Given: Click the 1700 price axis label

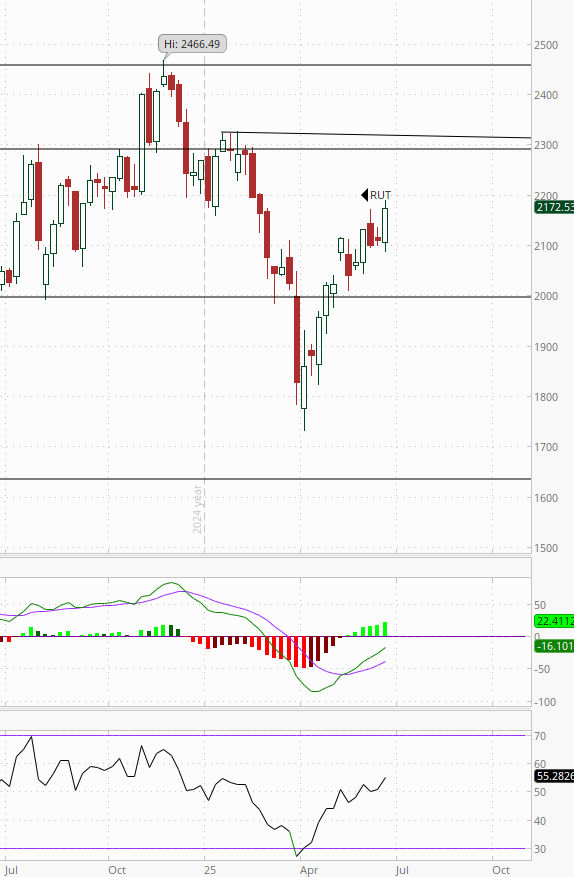Looking at the screenshot, I should click(545, 447).
